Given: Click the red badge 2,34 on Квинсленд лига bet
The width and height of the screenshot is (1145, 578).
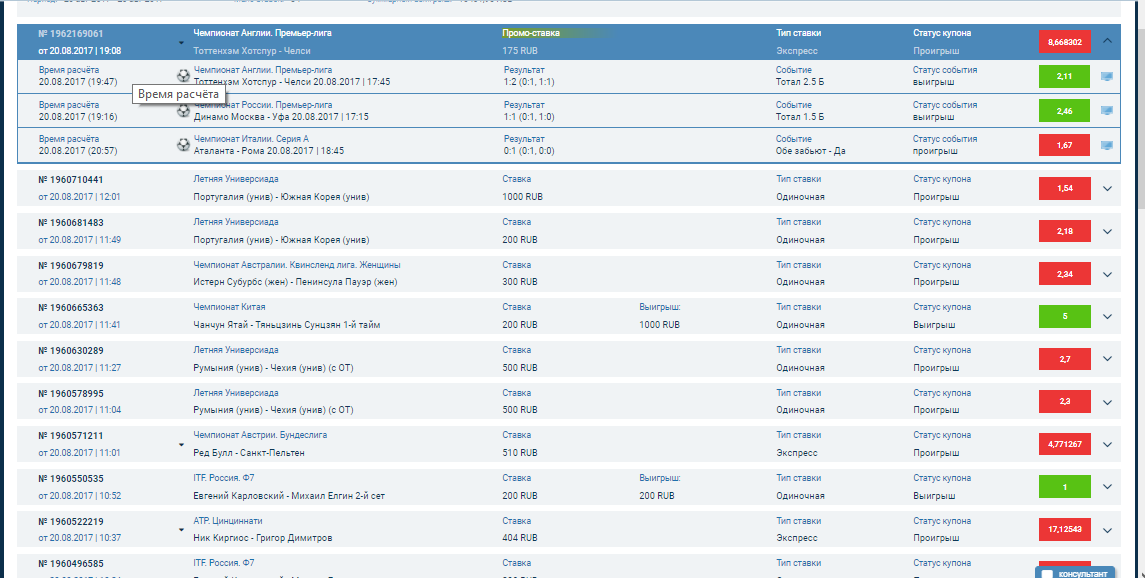Looking at the screenshot, I should [x=1064, y=273].
